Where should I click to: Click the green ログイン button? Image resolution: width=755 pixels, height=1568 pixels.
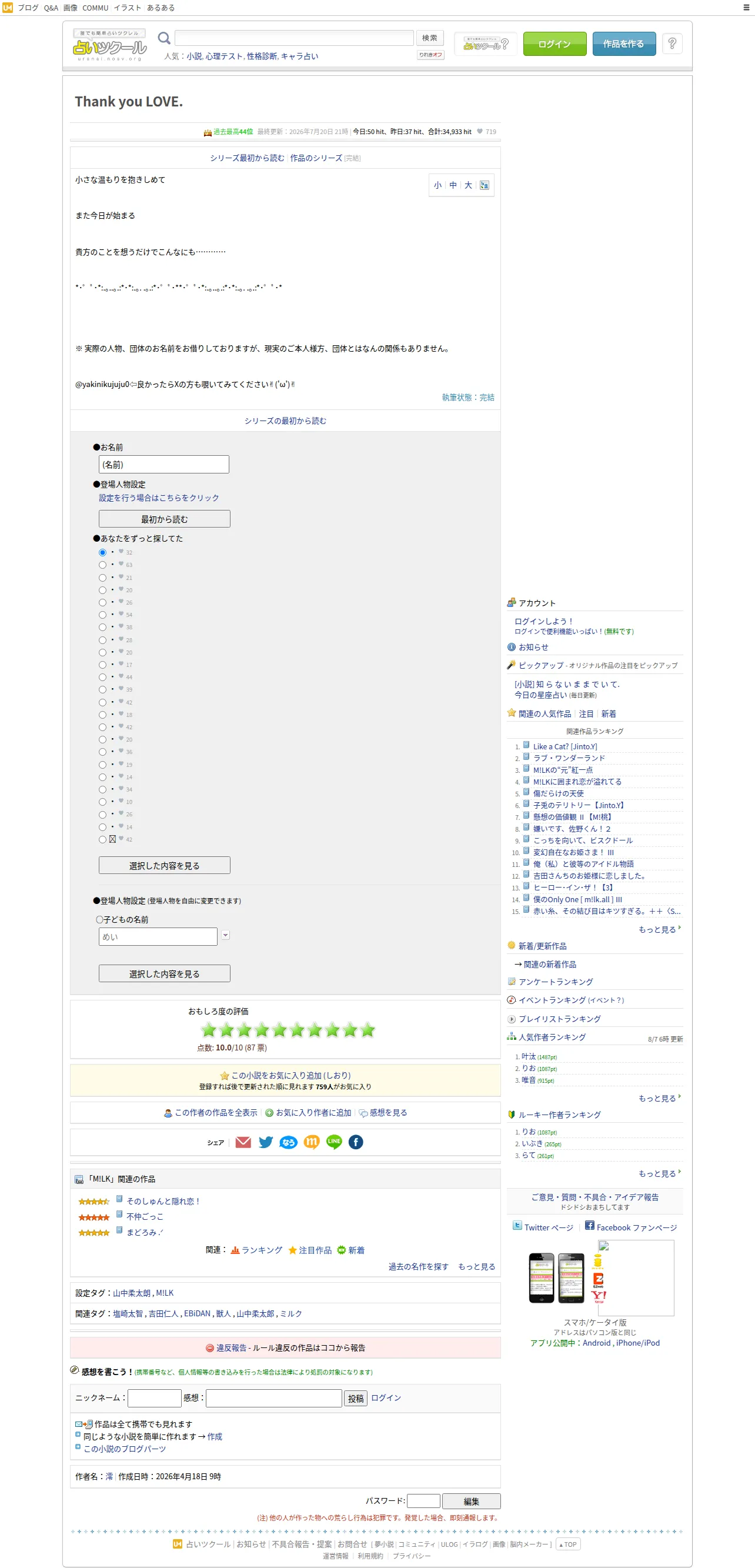coord(554,44)
